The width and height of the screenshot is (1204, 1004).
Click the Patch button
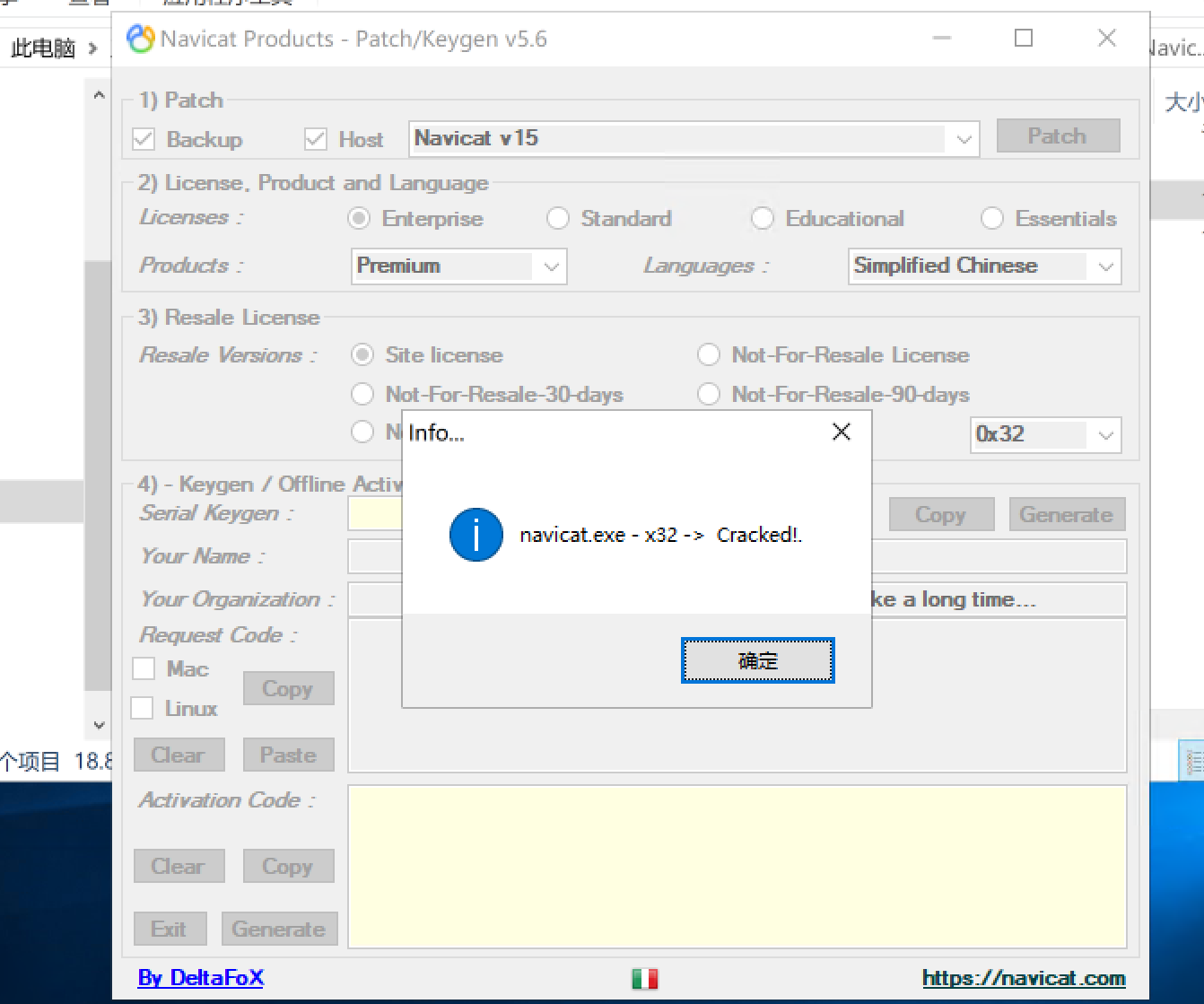point(1058,136)
